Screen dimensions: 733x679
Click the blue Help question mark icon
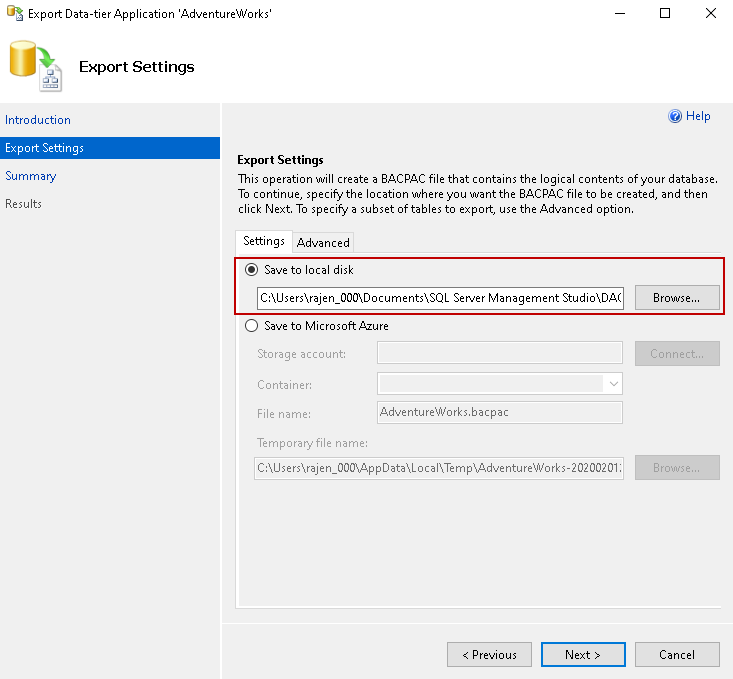(675, 116)
